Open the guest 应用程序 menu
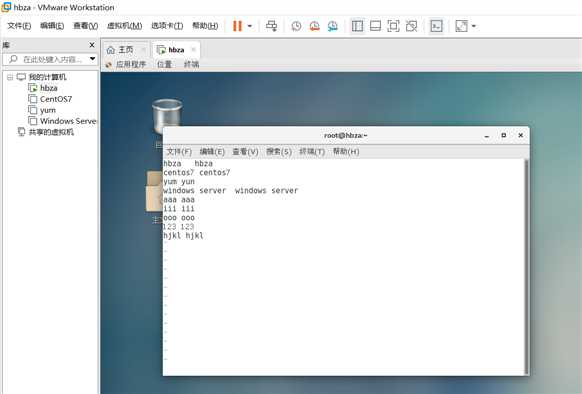Screen dimensions: 582x394 131,64
